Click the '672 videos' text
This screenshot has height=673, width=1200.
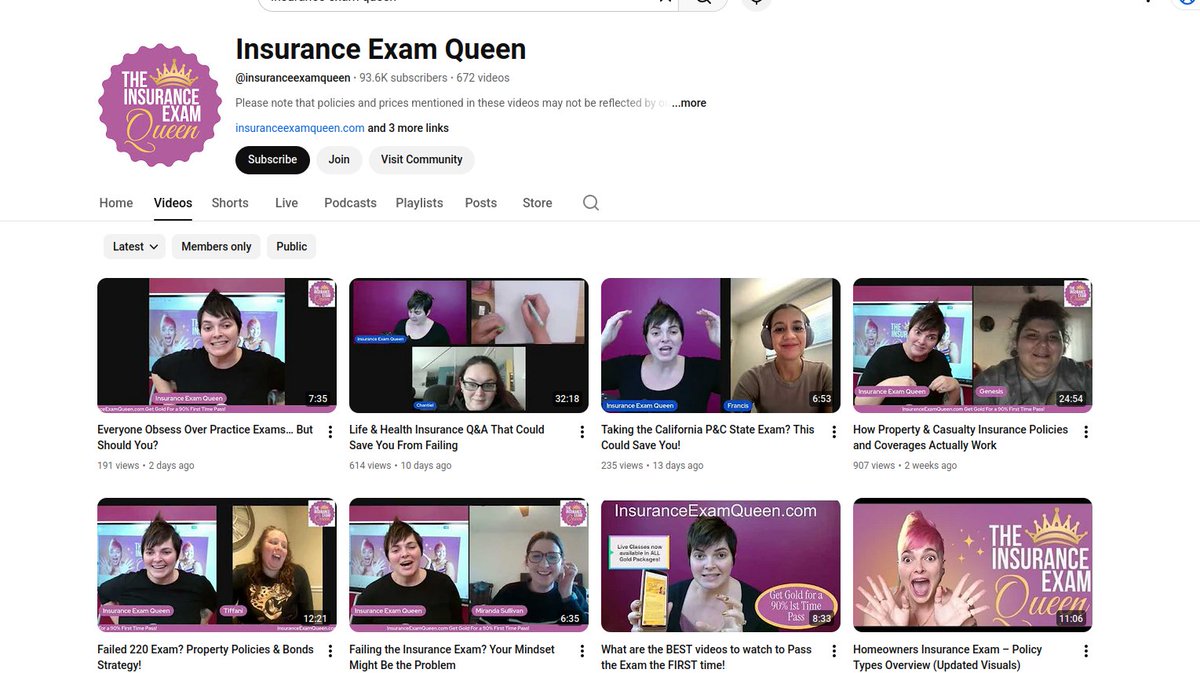point(483,78)
